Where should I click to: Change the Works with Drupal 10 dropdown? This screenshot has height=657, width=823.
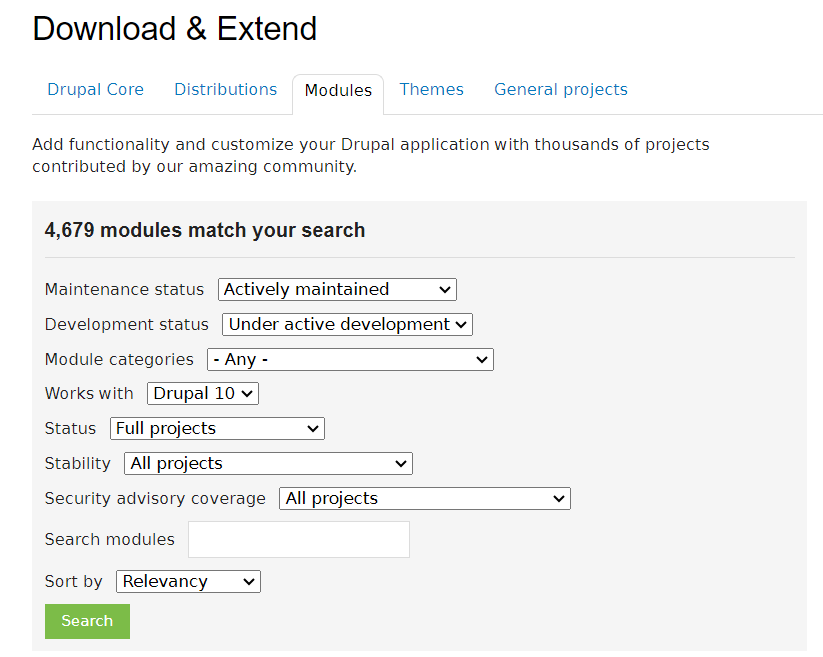coord(203,394)
